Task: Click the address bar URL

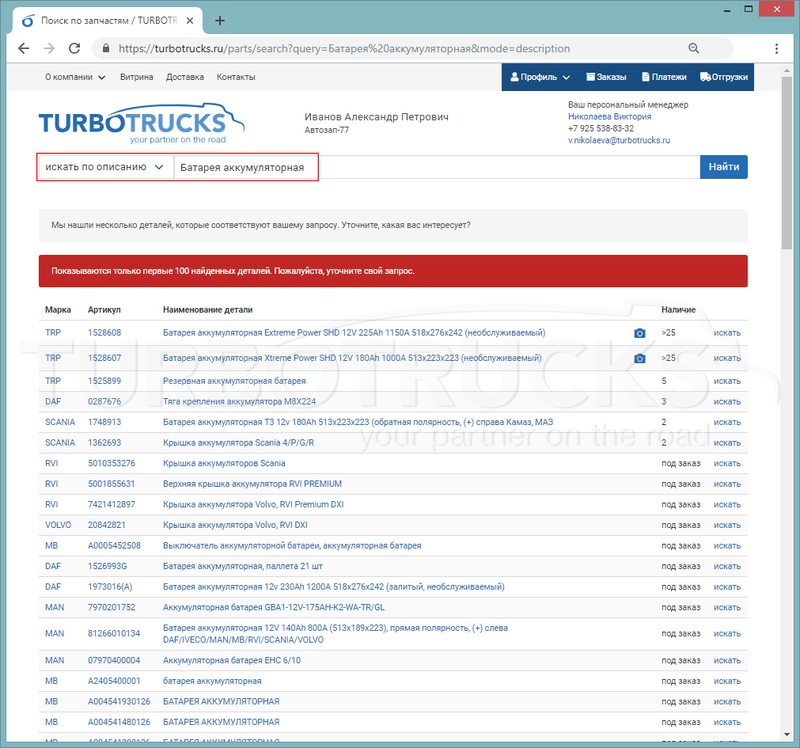Action: [x=344, y=48]
